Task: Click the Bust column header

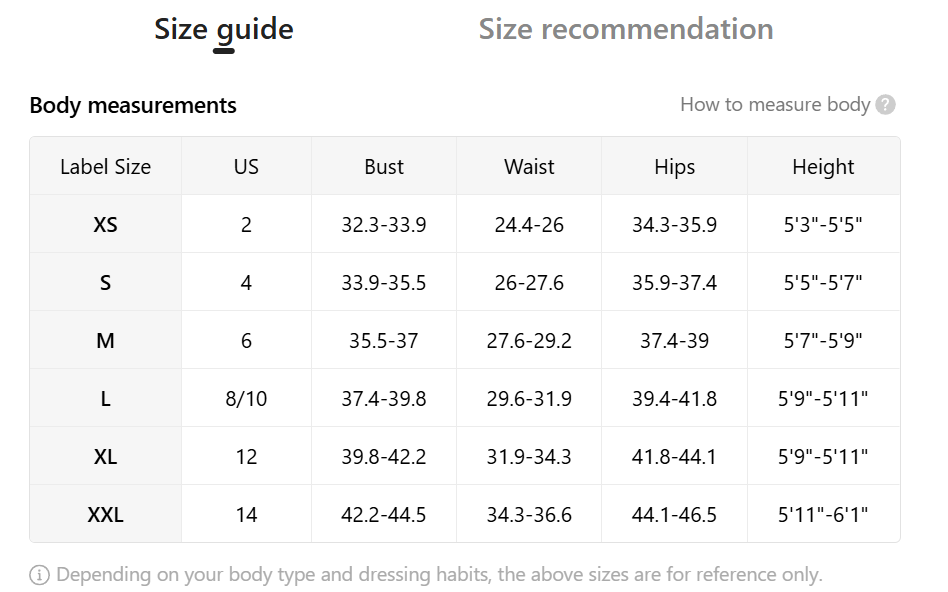Action: 384,167
